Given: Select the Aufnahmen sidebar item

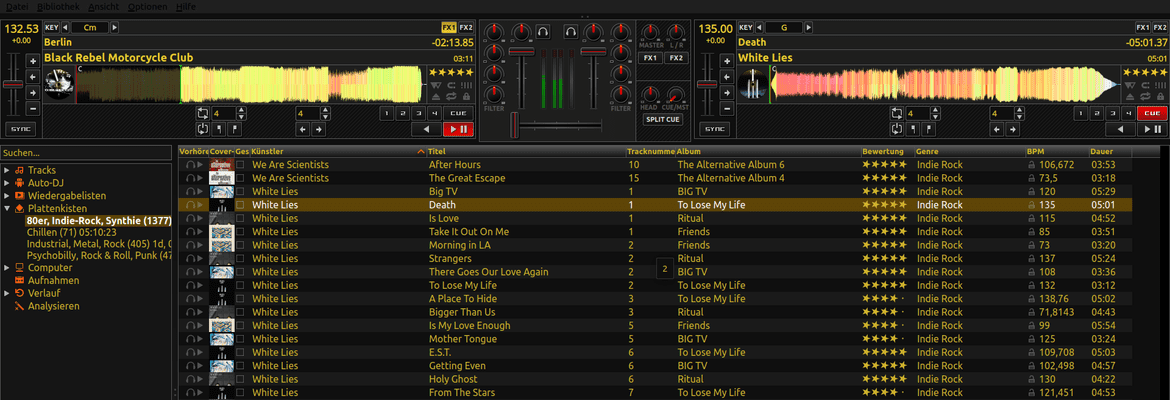Looking at the screenshot, I should (53, 281).
